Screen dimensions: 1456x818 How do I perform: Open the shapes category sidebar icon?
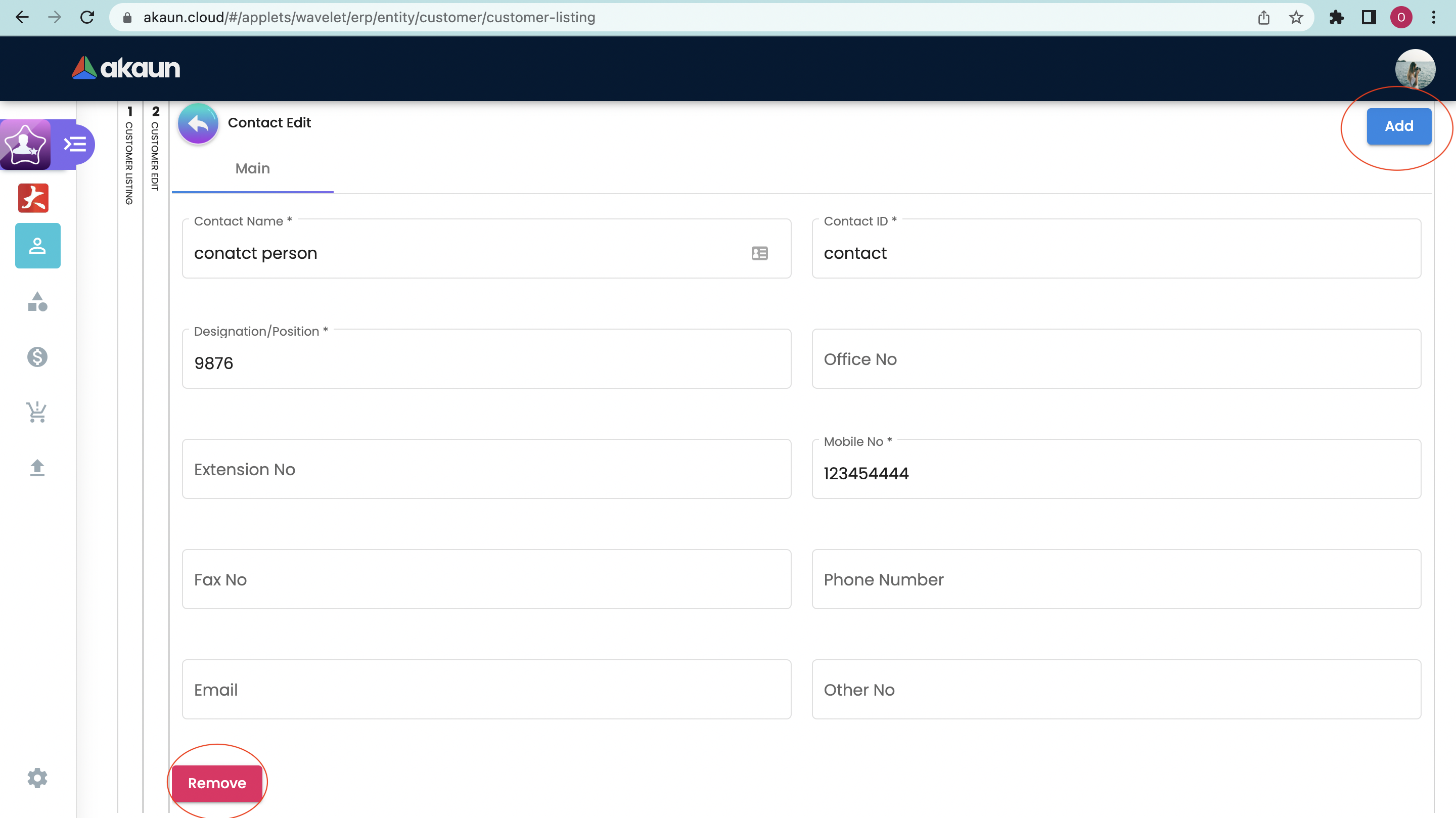[37, 302]
